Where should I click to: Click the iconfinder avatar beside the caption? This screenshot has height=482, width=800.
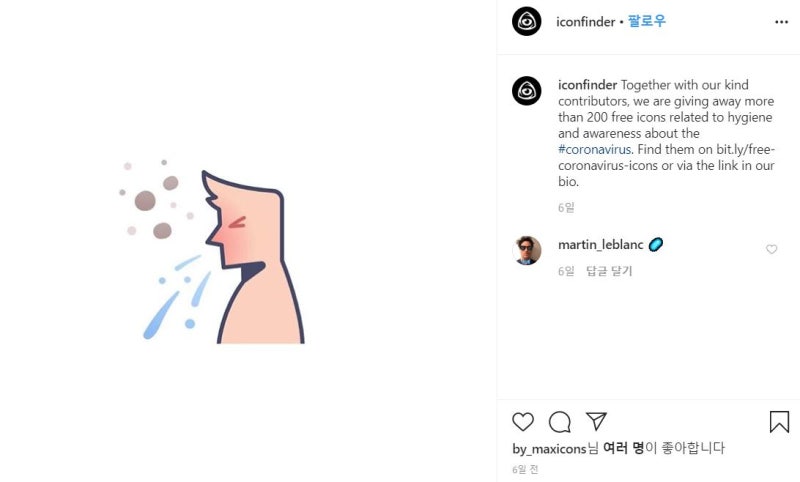[527, 91]
